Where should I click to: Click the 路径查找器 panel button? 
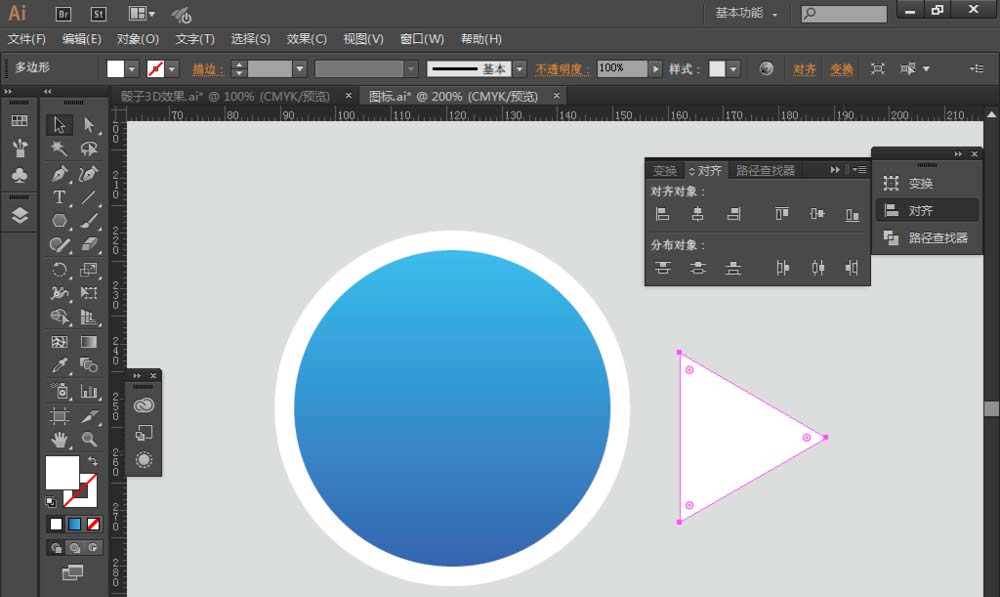927,238
